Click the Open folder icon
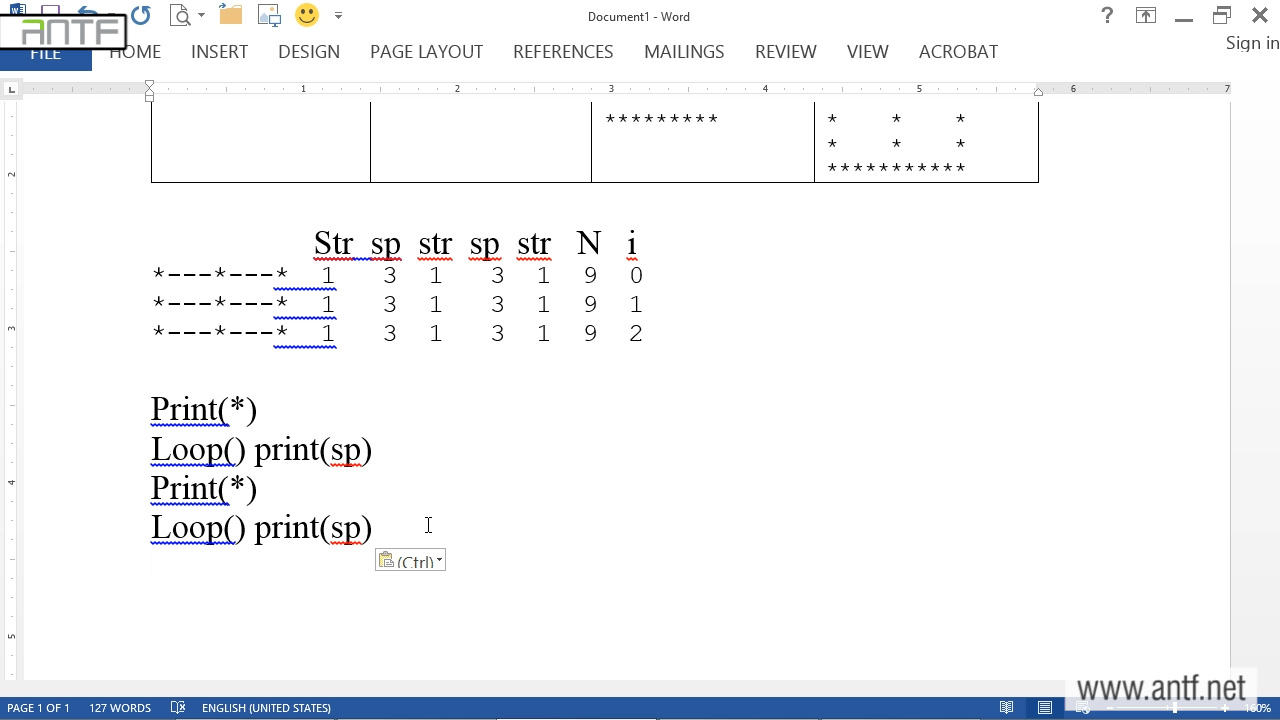The image size is (1280, 720). (x=230, y=15)
